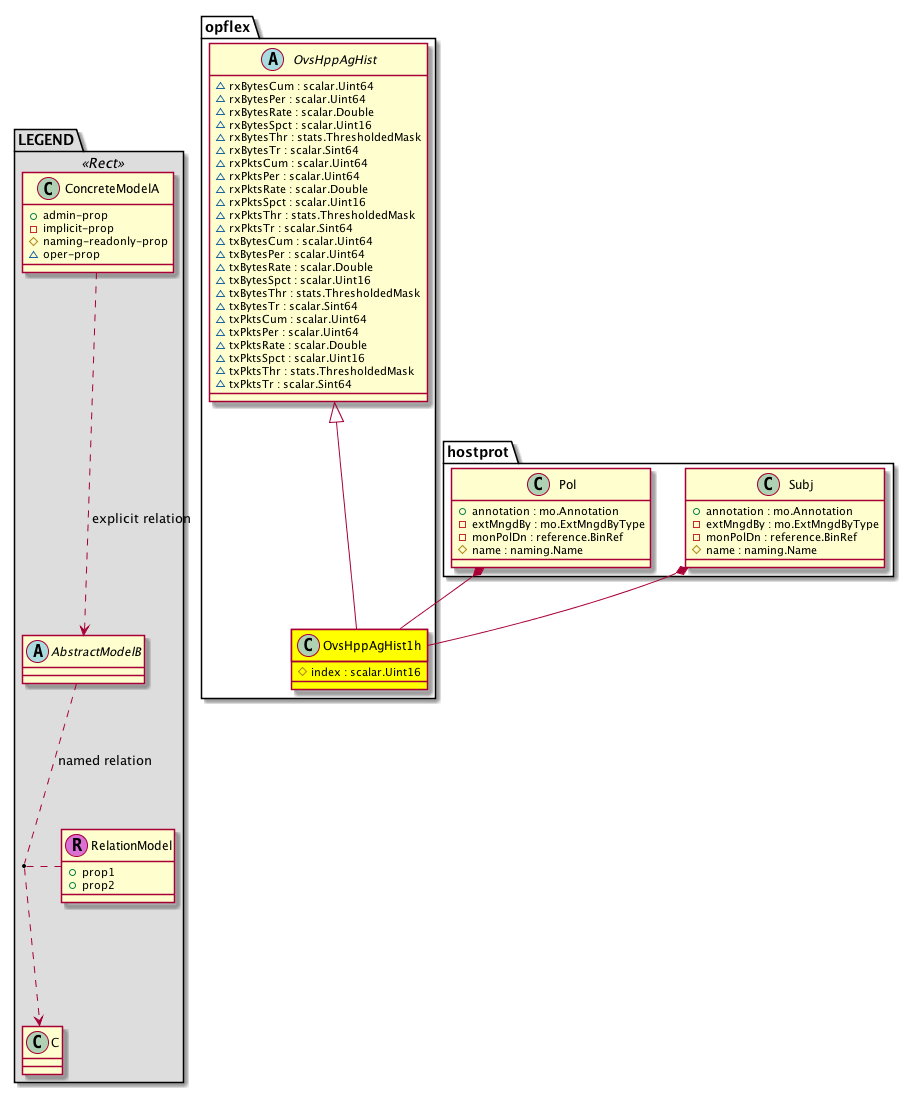The image size is (914, 1093).
Task: Click the composition diamond below the Pol class
Action: click(481, 571)
